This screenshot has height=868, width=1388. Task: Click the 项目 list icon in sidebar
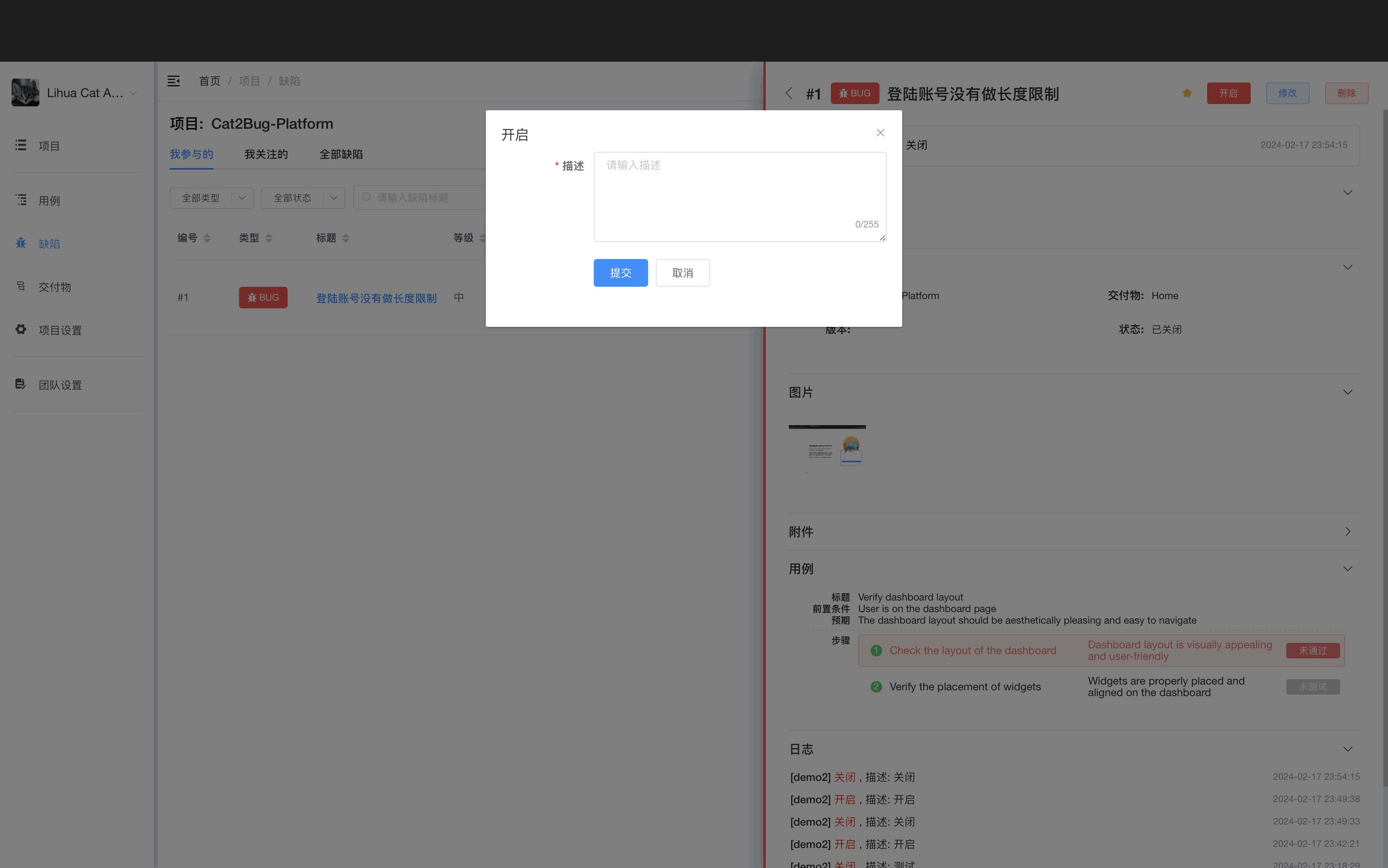[x=21, y=145]
